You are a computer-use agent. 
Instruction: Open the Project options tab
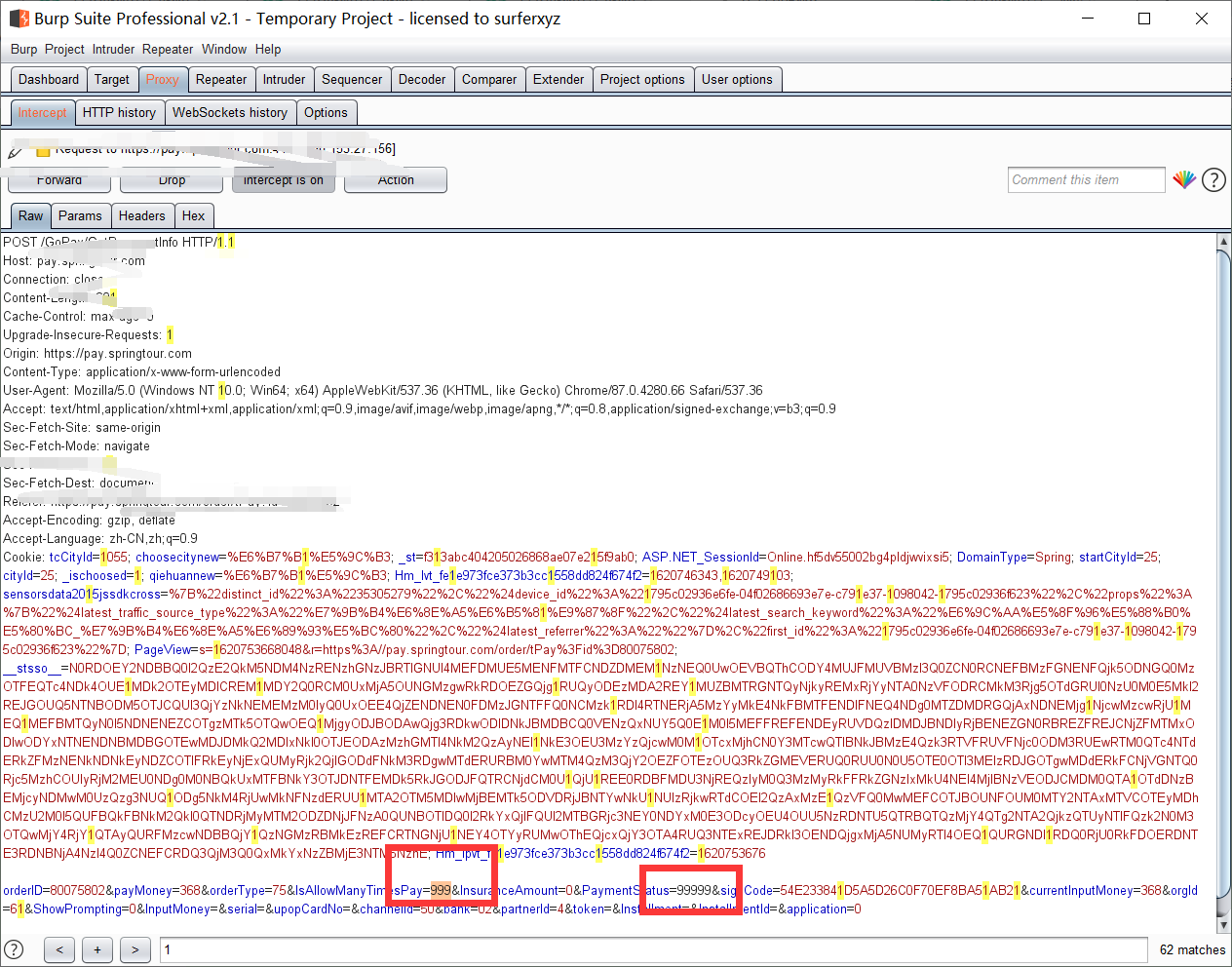[642, 80]
